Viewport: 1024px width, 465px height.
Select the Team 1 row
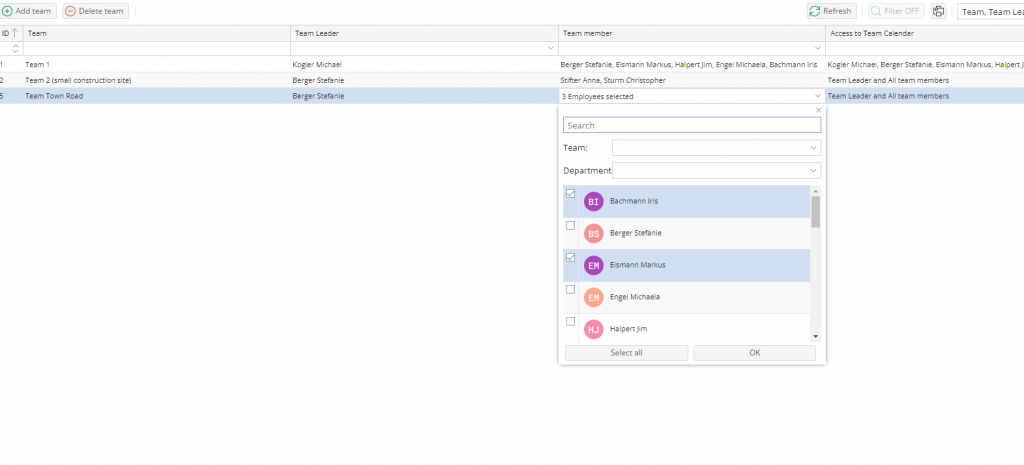[x=150, y=64]
